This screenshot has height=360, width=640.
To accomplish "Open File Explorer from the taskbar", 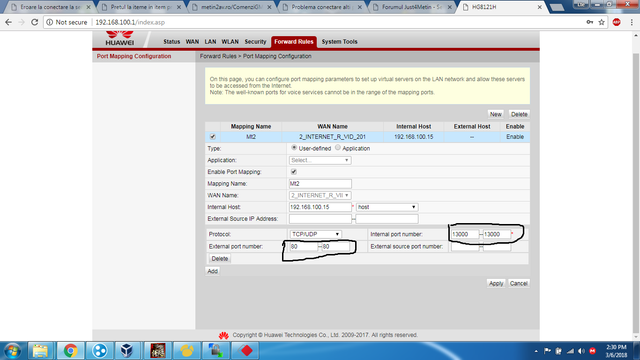I will click(40, 351).
